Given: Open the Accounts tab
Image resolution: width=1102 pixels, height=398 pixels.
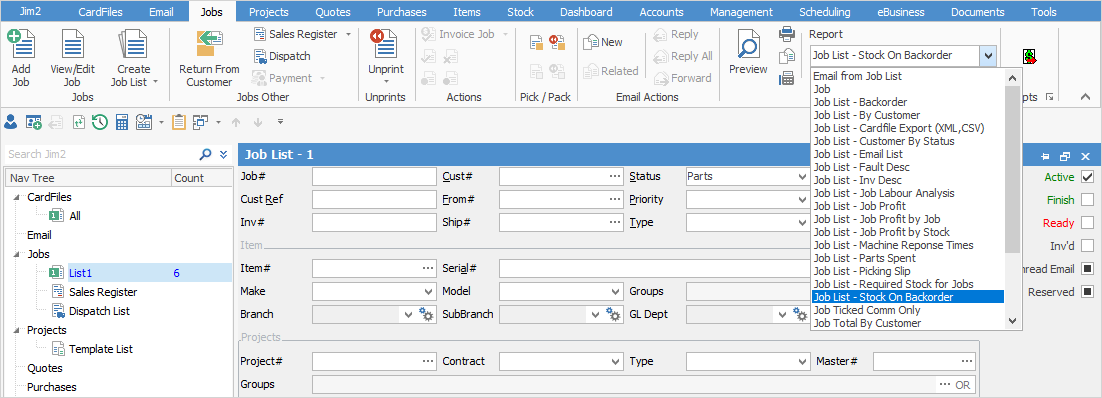Looking at the screenshot, I should click(x=661, y=11).
